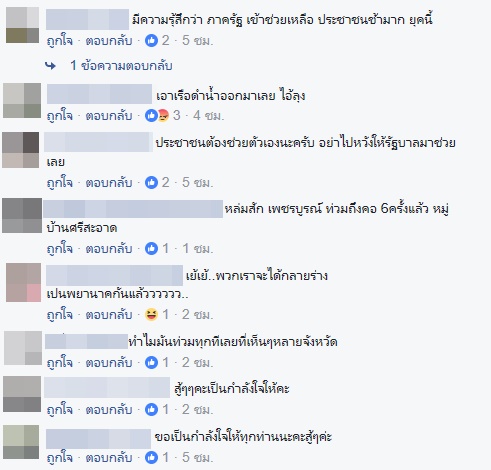Click haha reaction icon on พญานาค comment
491x470 pixels.
click(x=151, y=314)
